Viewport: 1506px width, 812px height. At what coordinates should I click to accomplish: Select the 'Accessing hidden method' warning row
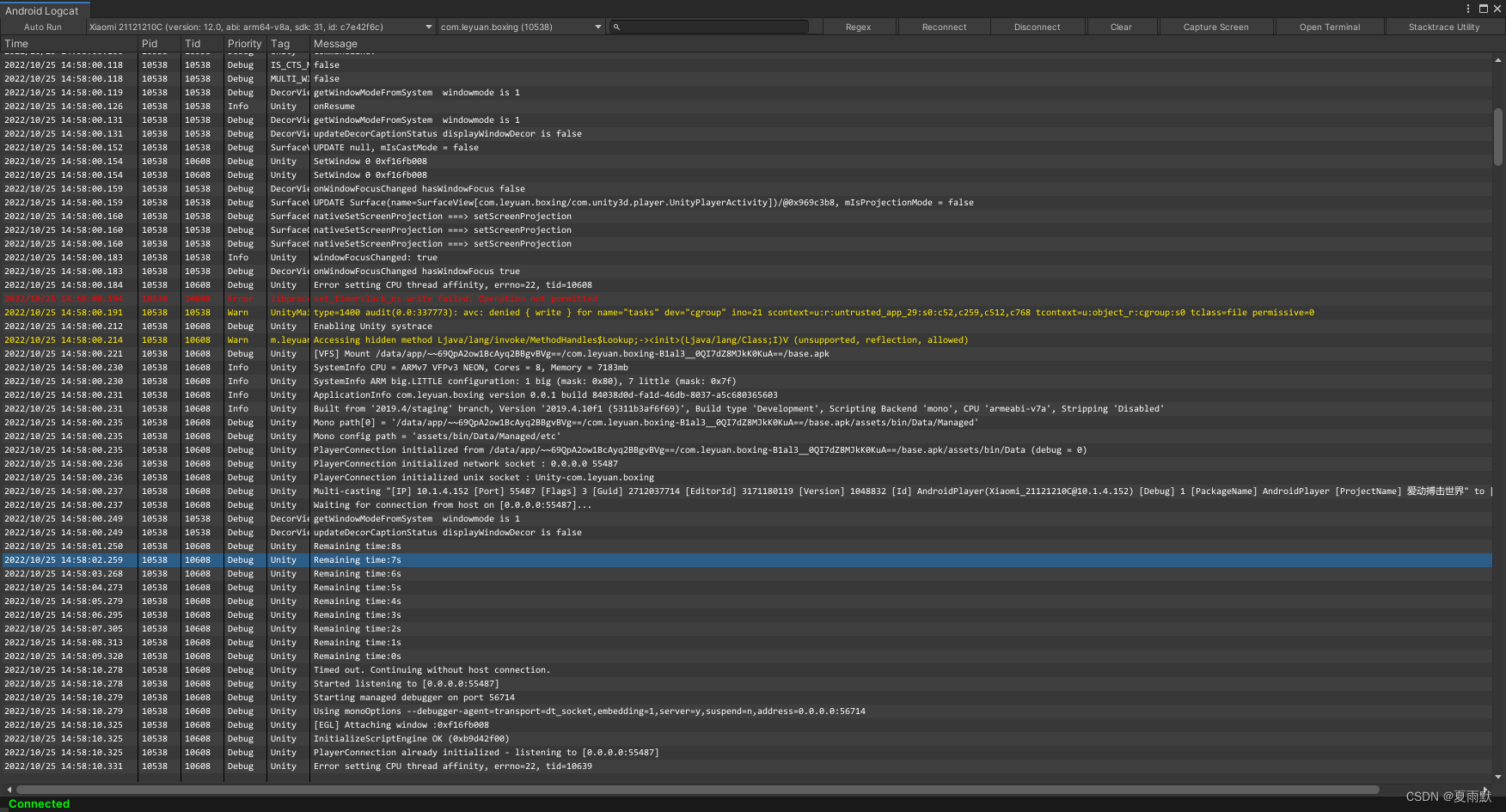pyautogui.click(x=746, y=340)
